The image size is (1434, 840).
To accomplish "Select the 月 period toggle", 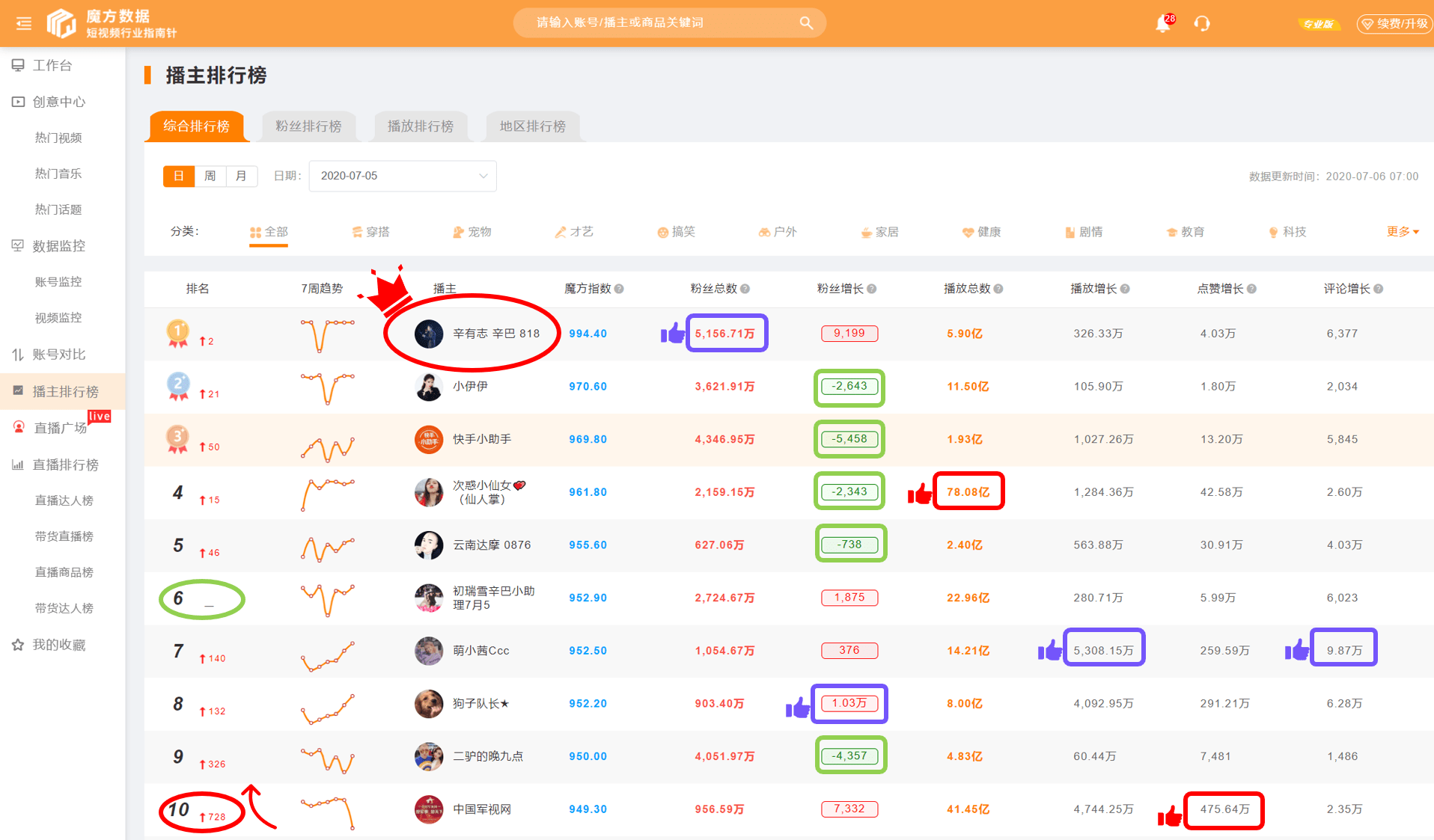I will click(x=241, y=176).
